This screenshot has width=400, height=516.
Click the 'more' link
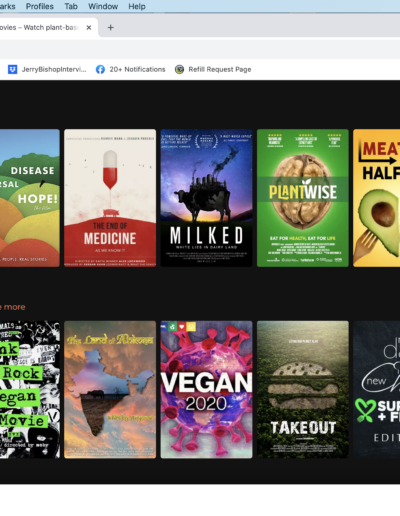pos(14,307)
